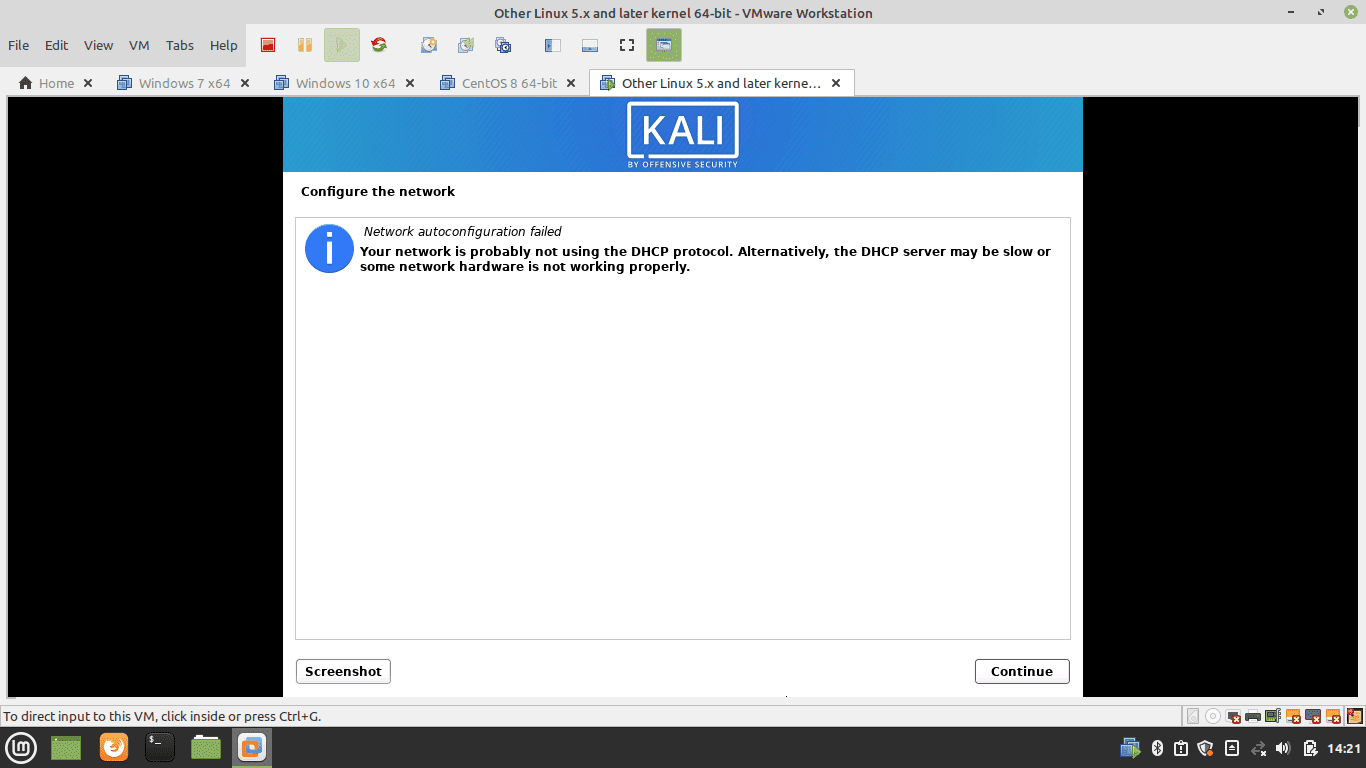
Task: Click the VMware Workstation taskbar icon
Action: tap(252, 747)
